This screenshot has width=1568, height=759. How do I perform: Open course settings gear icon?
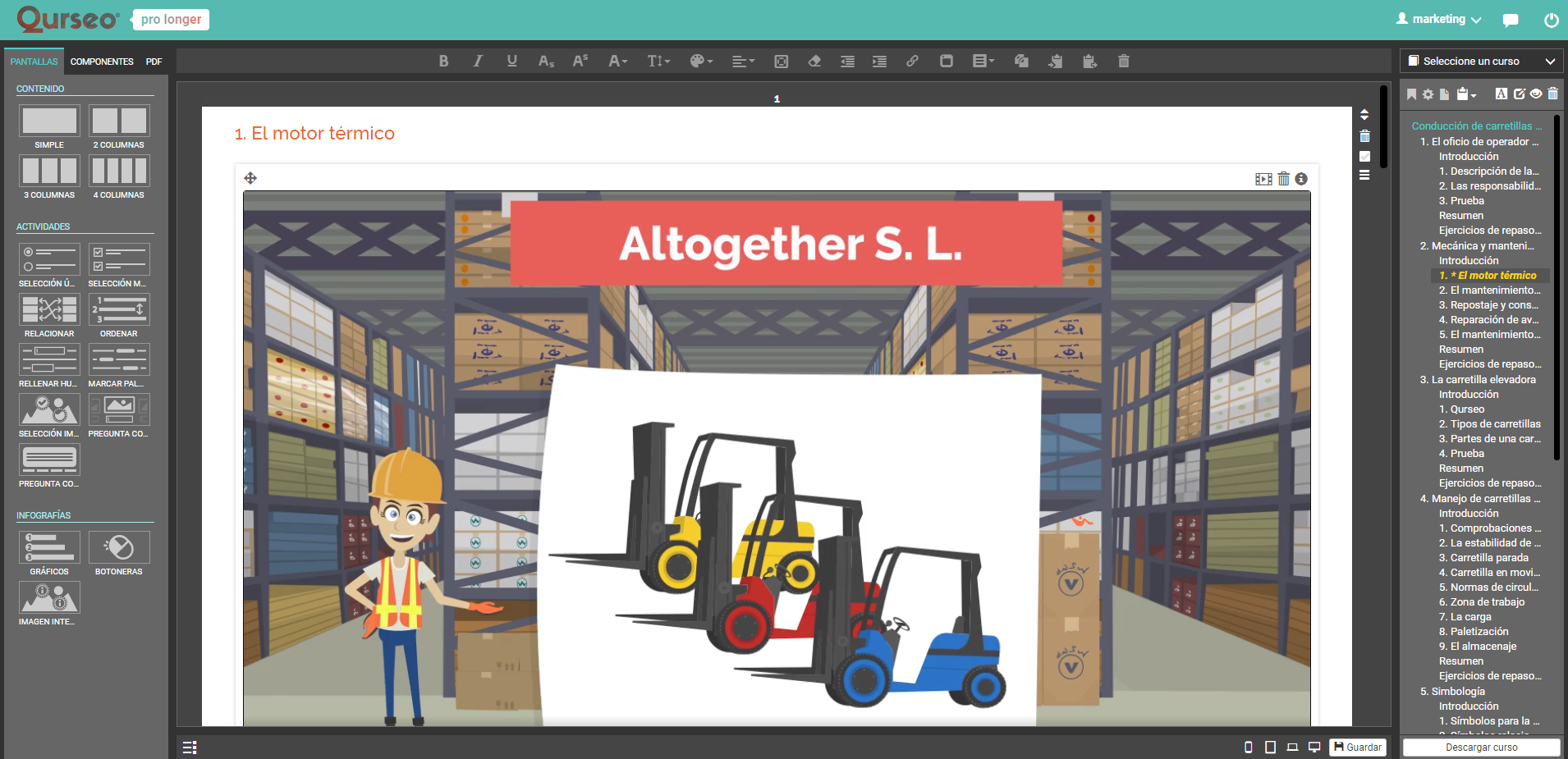pyautogui.click(x=1428, y=94)
